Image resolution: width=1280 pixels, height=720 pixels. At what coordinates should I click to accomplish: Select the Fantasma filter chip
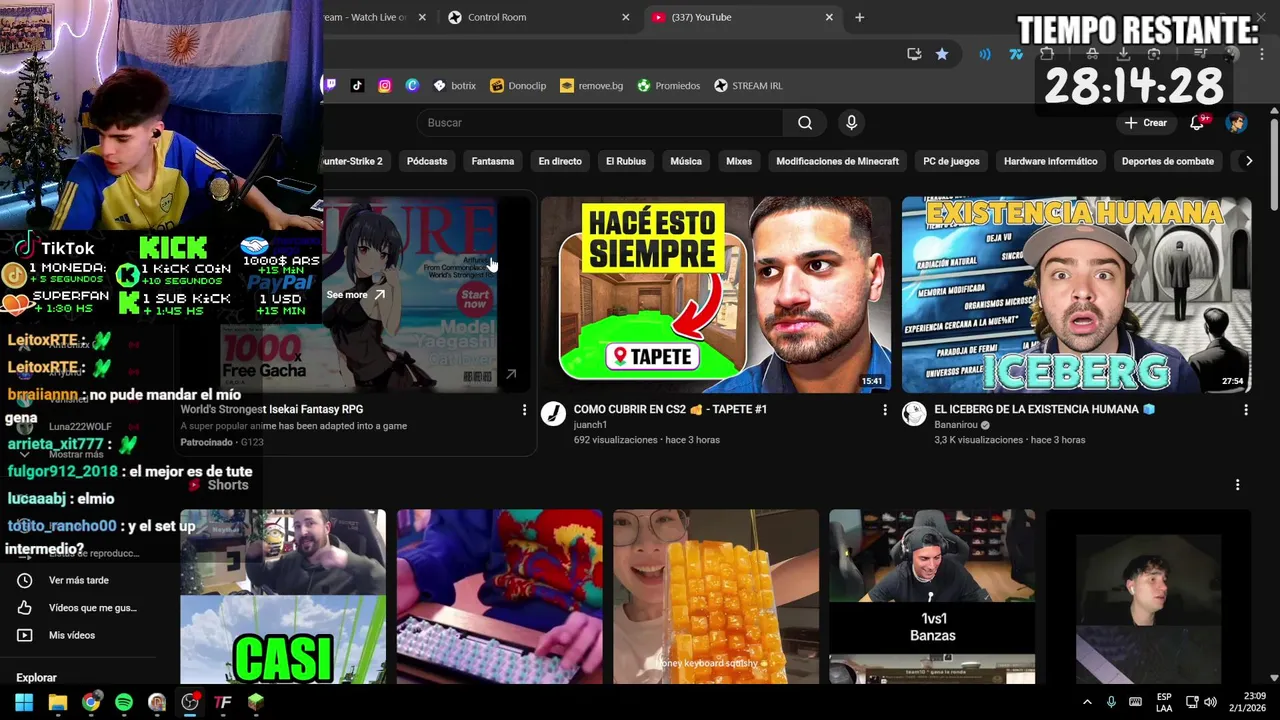coord(493,161)
